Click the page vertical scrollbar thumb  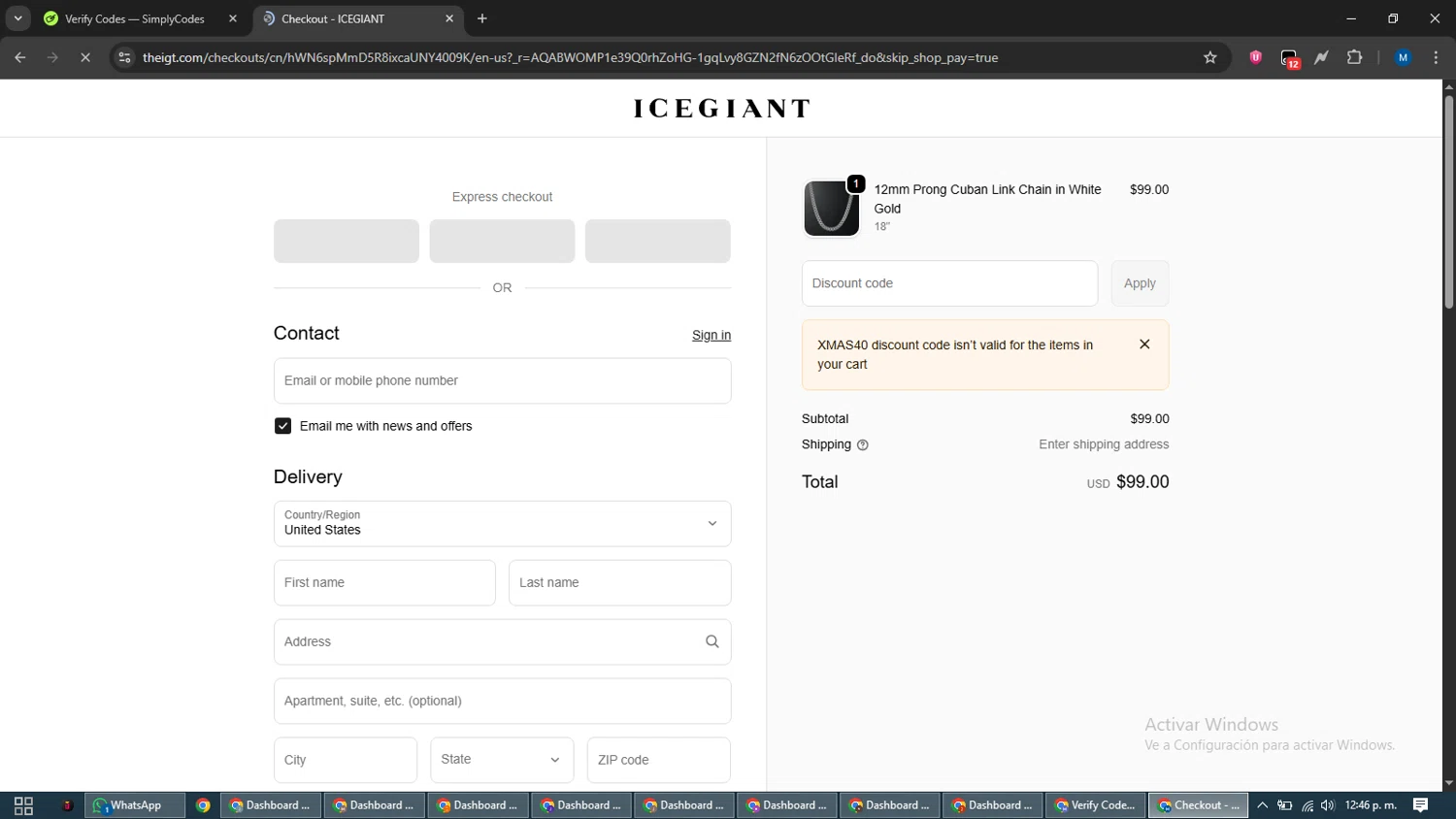(x=1448, y=202)
